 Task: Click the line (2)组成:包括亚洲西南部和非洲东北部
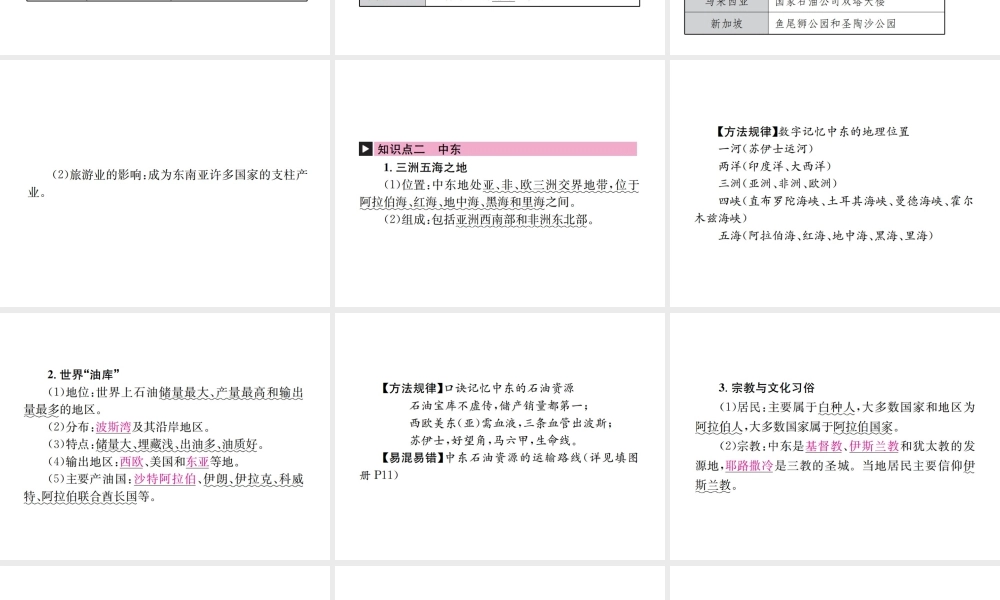[x=489, y=220]
